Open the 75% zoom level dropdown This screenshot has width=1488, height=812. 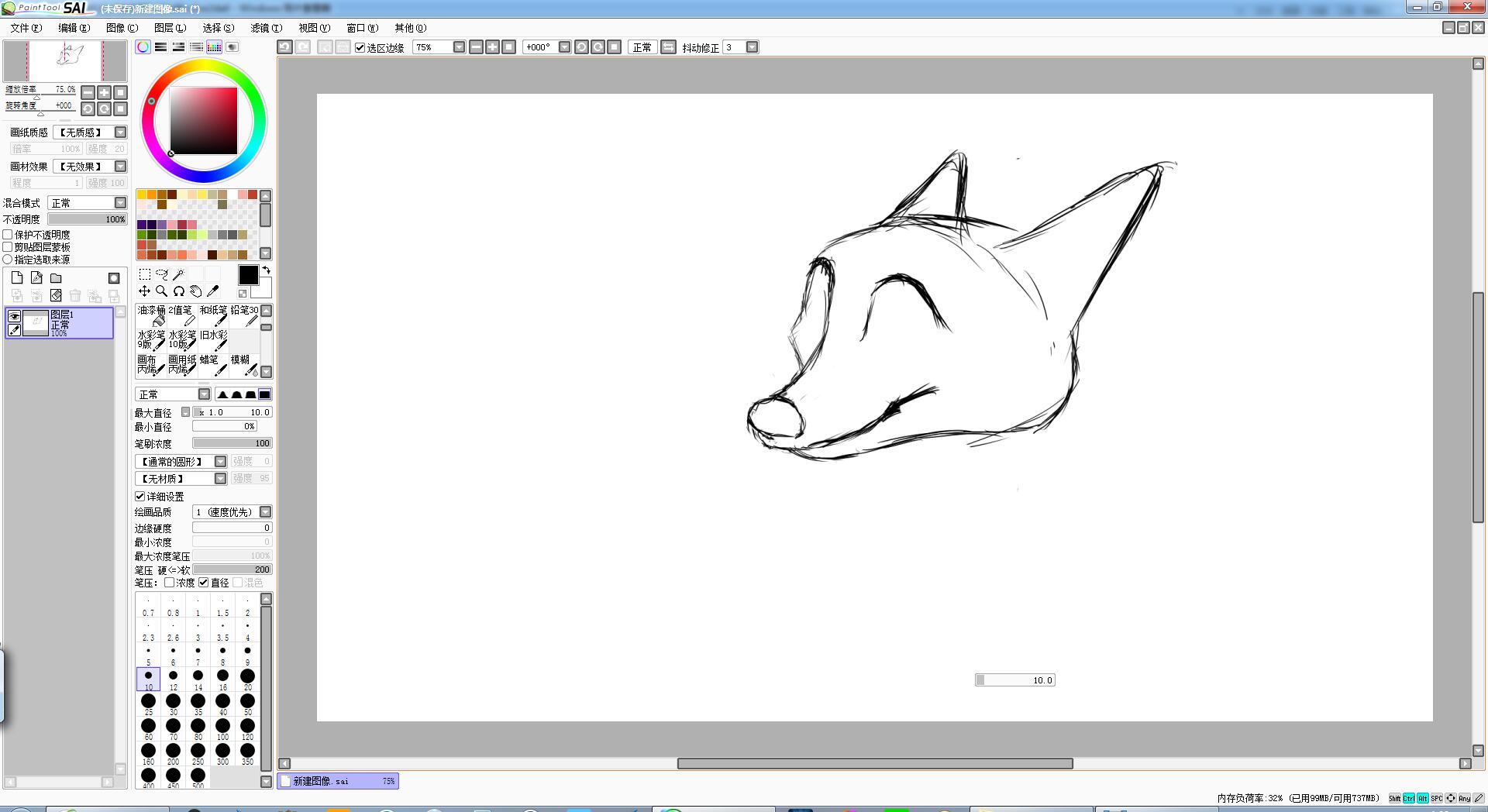point(459,47)
